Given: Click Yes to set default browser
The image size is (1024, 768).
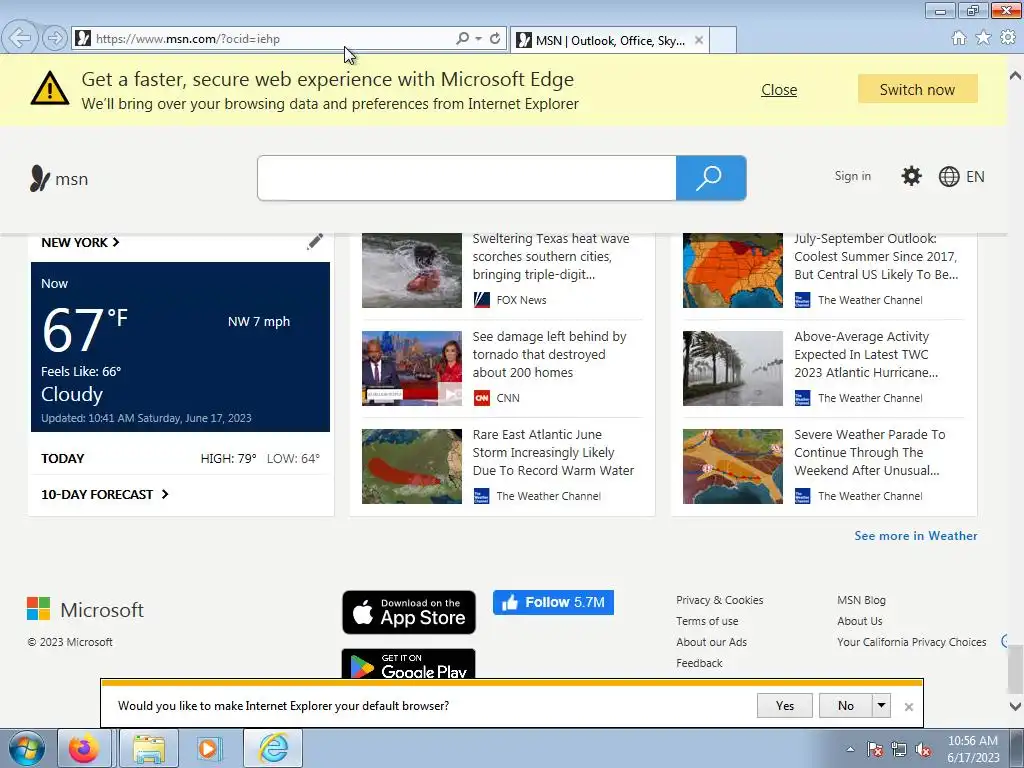Looking at the screenshot, I should [785, 705].
